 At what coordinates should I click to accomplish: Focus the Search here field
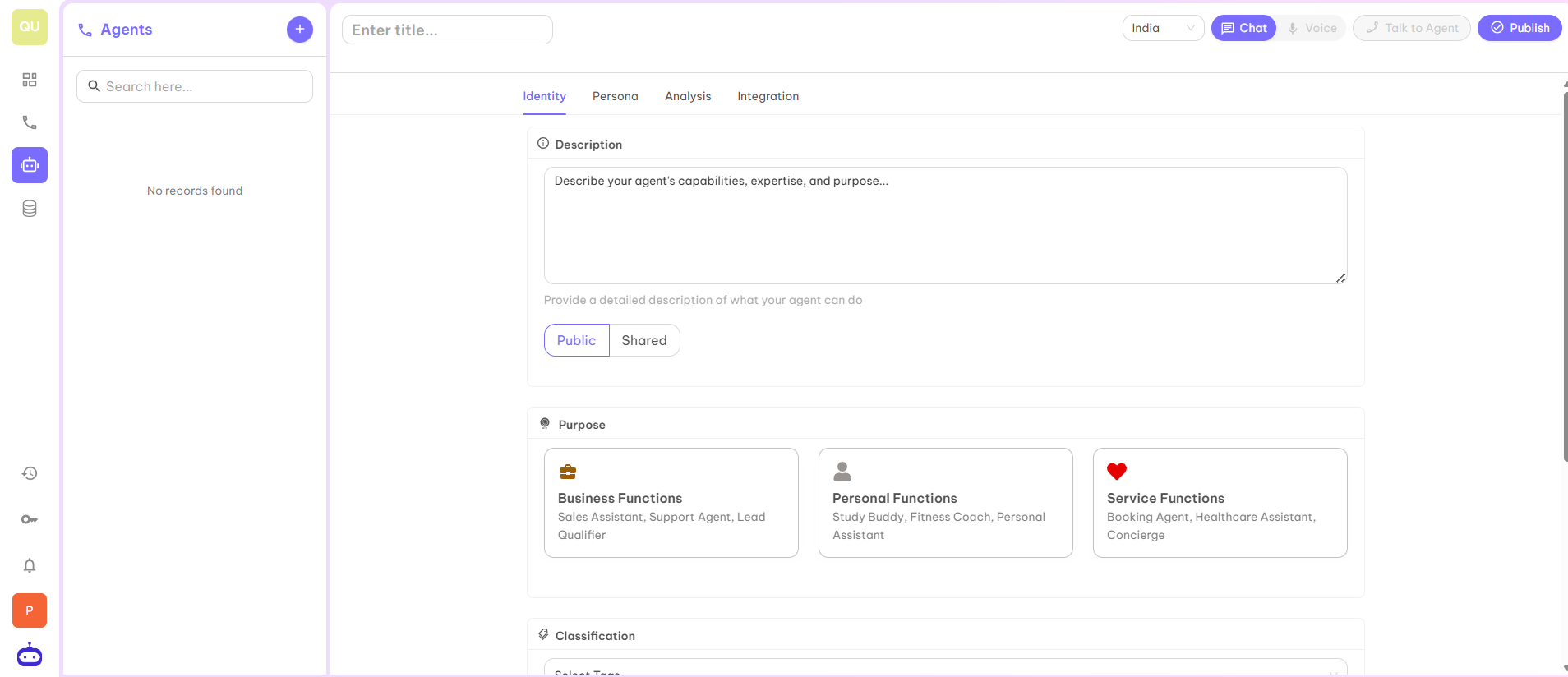click(x=195, y=86)
